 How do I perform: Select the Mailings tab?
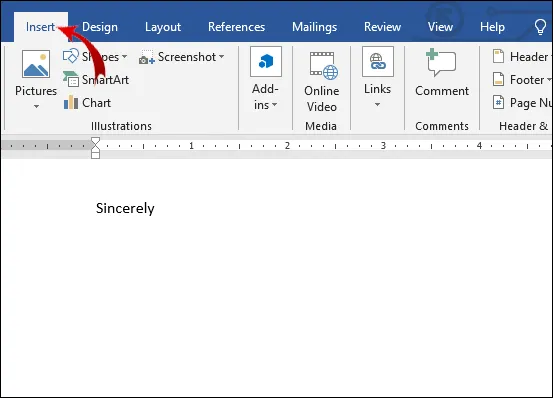coord(314,27)
